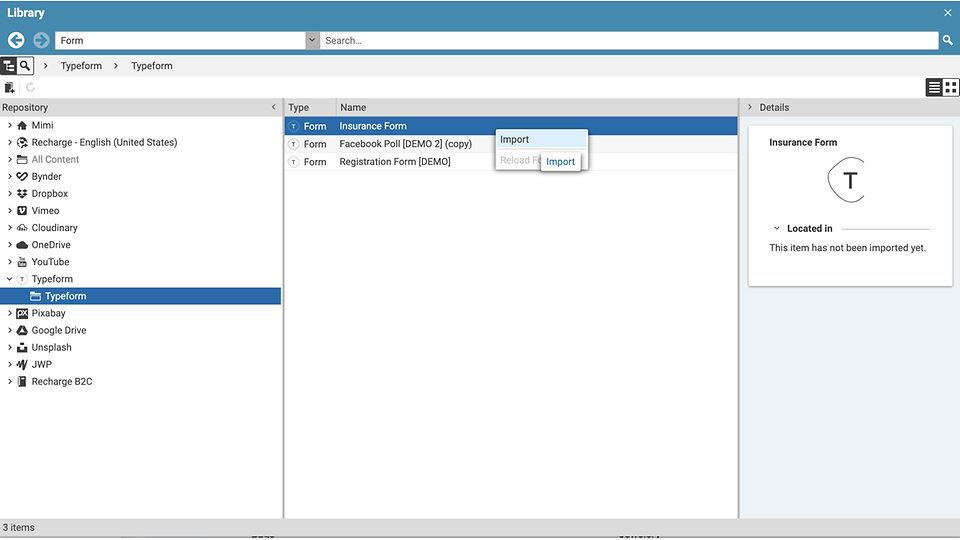Open the Form type dropdown arrow

point(312,40)
